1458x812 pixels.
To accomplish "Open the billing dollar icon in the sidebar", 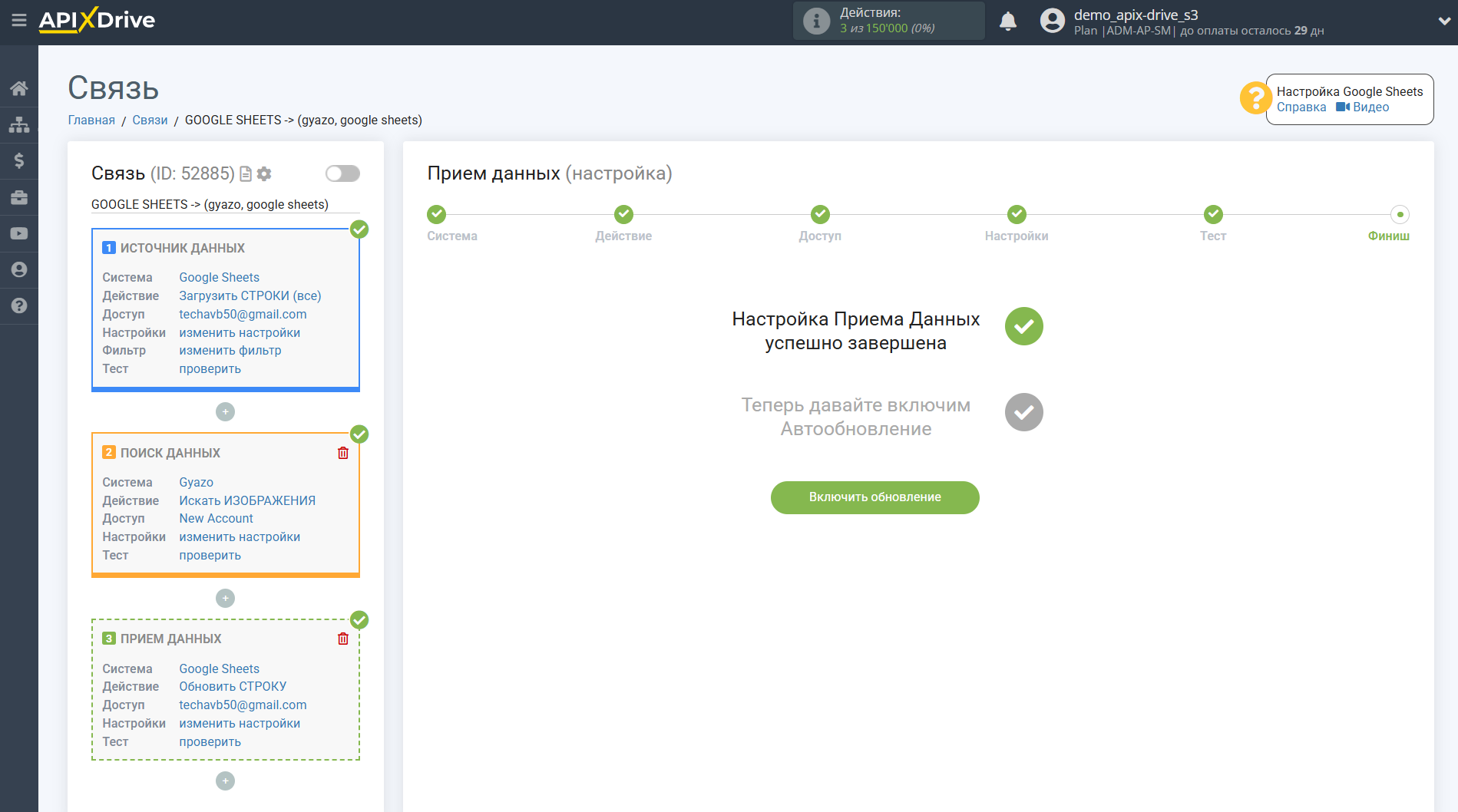I will pyautogui.click(x=19, y=160).
